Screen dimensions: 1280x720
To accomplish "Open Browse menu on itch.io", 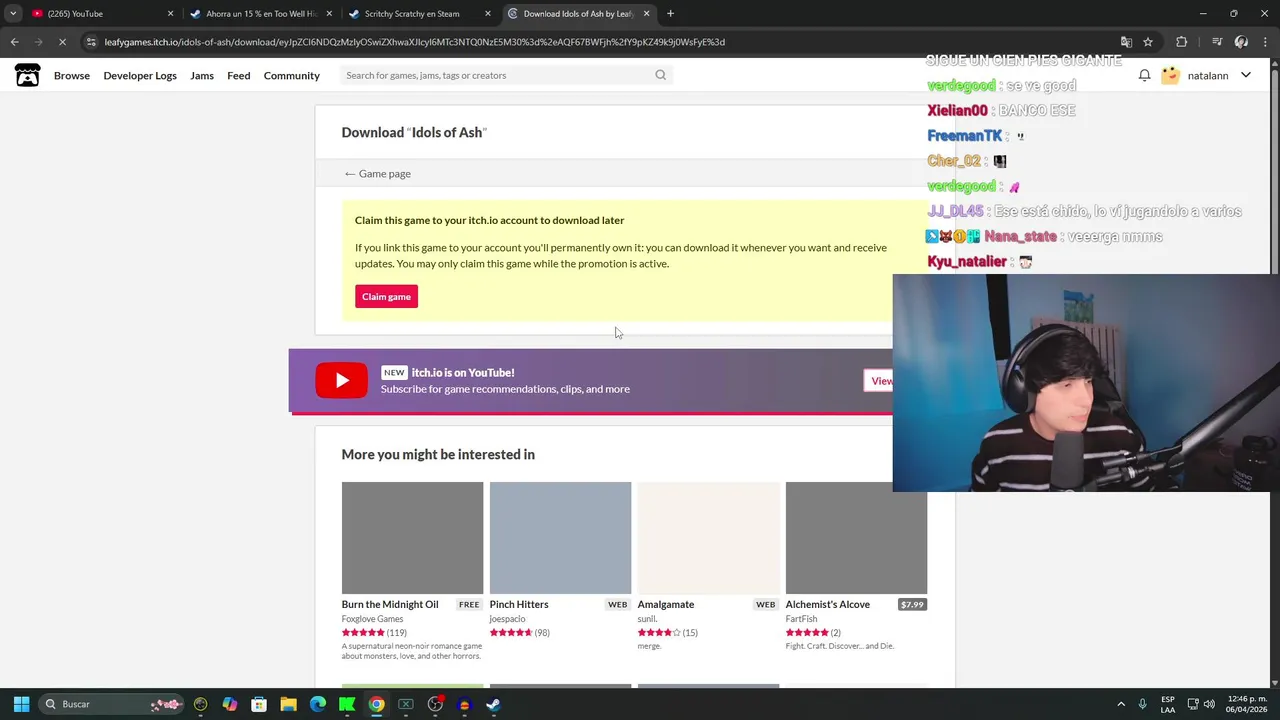I will point(72,75).
